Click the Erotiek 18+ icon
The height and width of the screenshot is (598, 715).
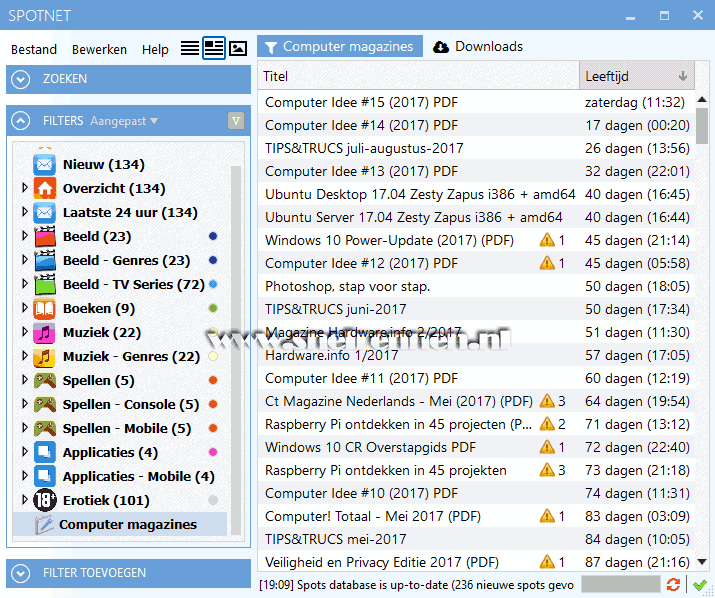pos(45,500)
